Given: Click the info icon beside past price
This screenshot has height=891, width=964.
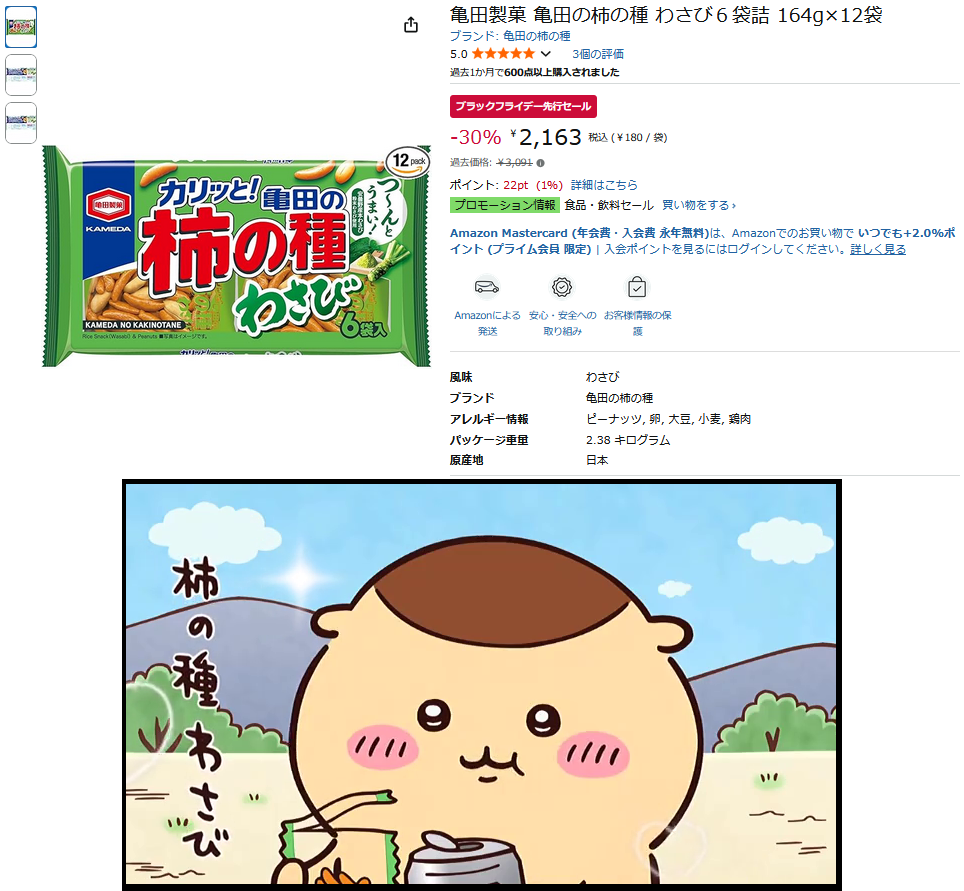Looking at the screenshot, I should 540,163.
